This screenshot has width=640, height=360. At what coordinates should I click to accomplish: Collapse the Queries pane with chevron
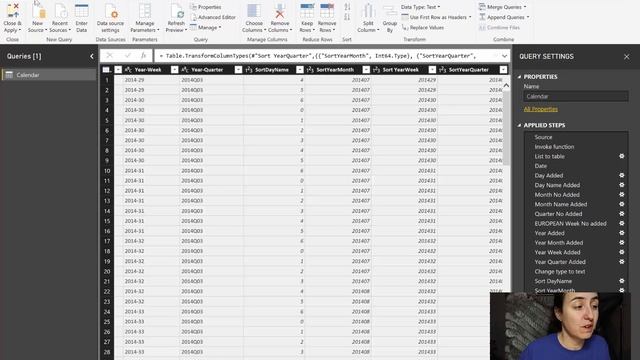[91, 56]
